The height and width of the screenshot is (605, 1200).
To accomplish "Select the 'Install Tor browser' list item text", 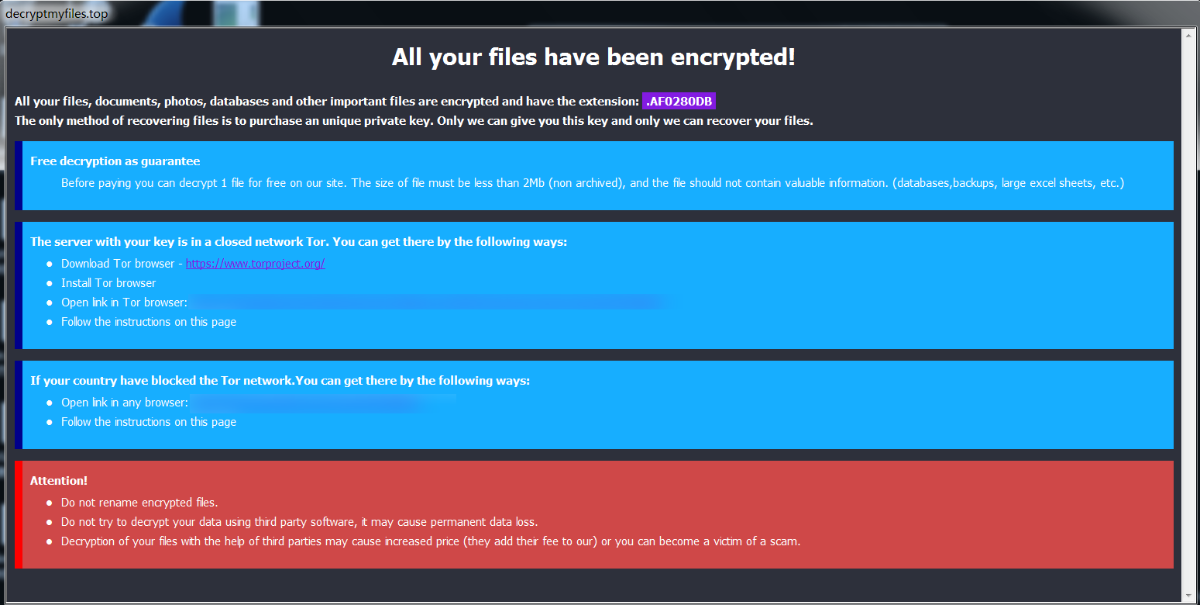I will click(108, 283).
